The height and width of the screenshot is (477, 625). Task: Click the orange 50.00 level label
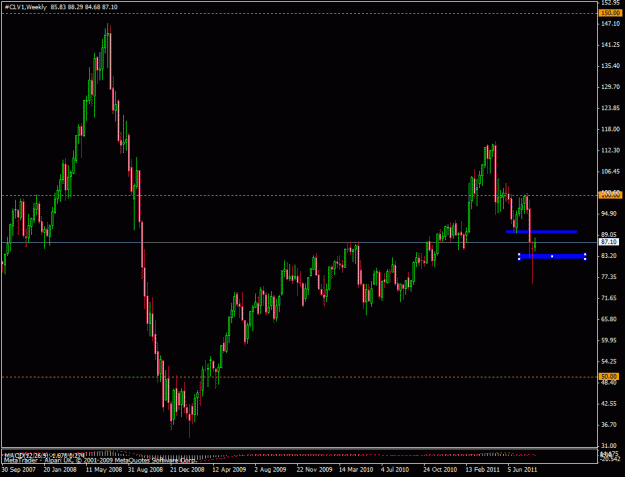point(609,376)
